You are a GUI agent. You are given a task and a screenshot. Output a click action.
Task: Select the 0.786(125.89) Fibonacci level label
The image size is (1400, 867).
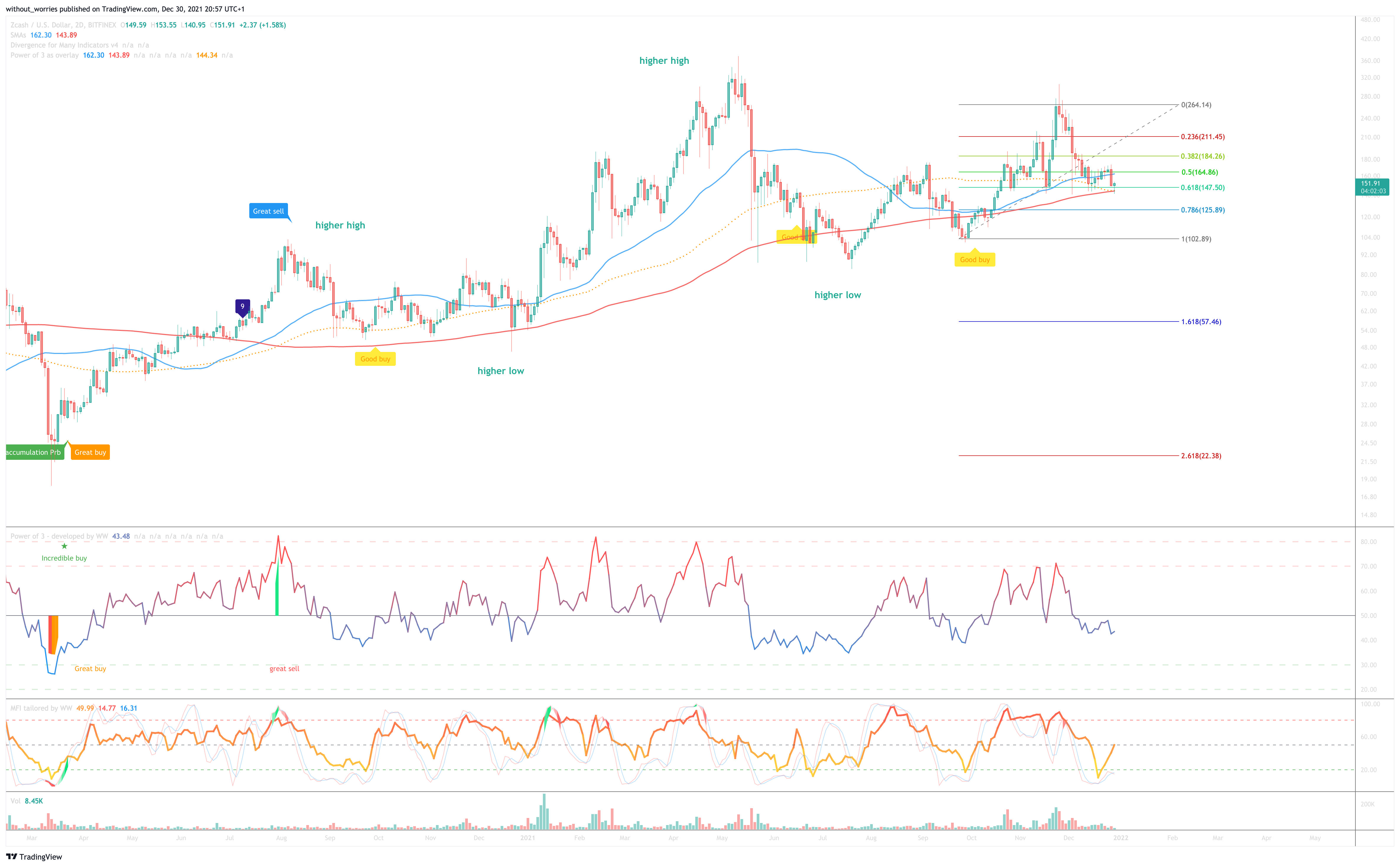pos(1203,210)
